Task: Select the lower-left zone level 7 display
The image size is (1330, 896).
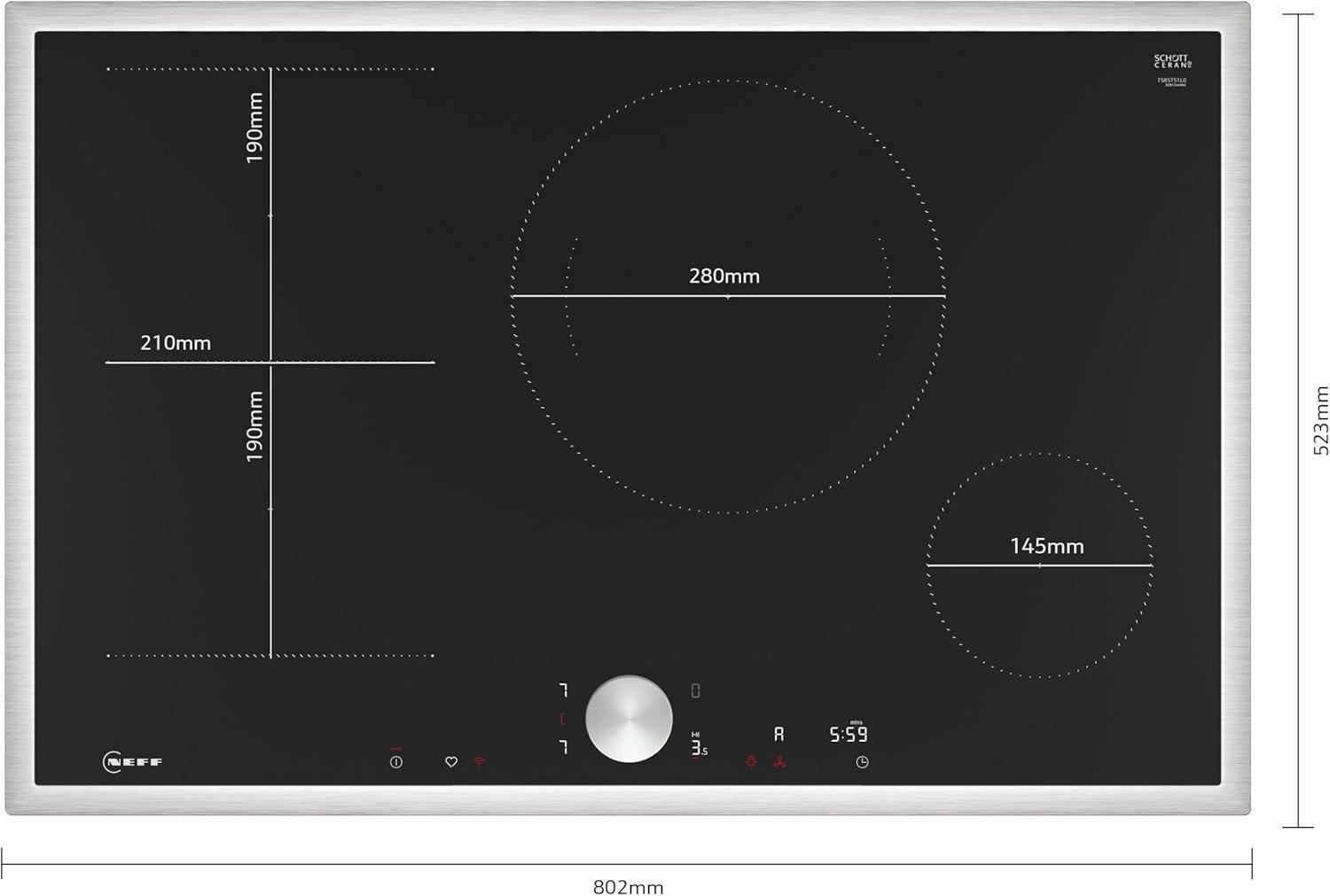Action: click(x=562, y=747)
